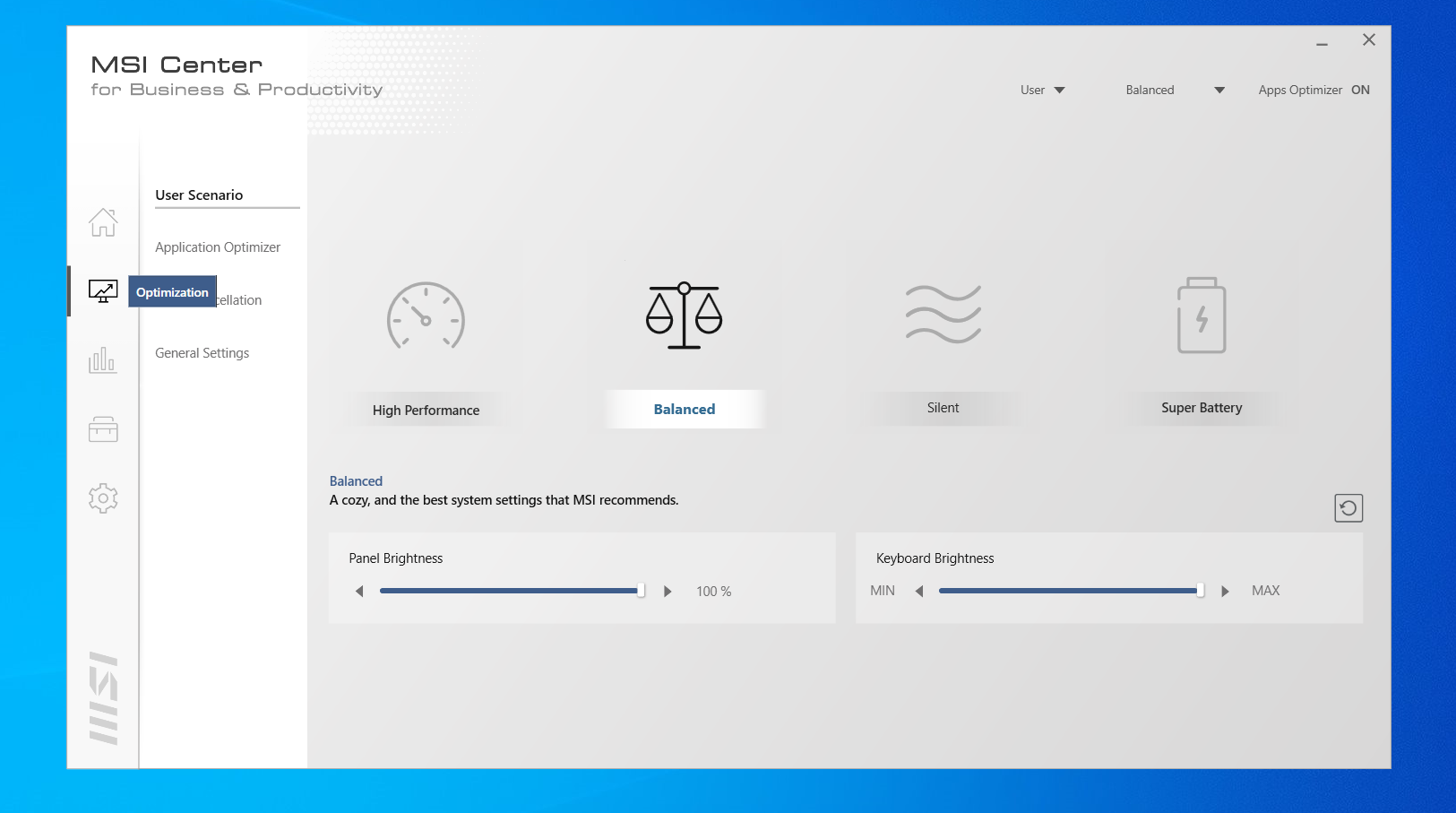
Task: Select the Optimization monitor icon in sidebar
Action: [103, 291]
